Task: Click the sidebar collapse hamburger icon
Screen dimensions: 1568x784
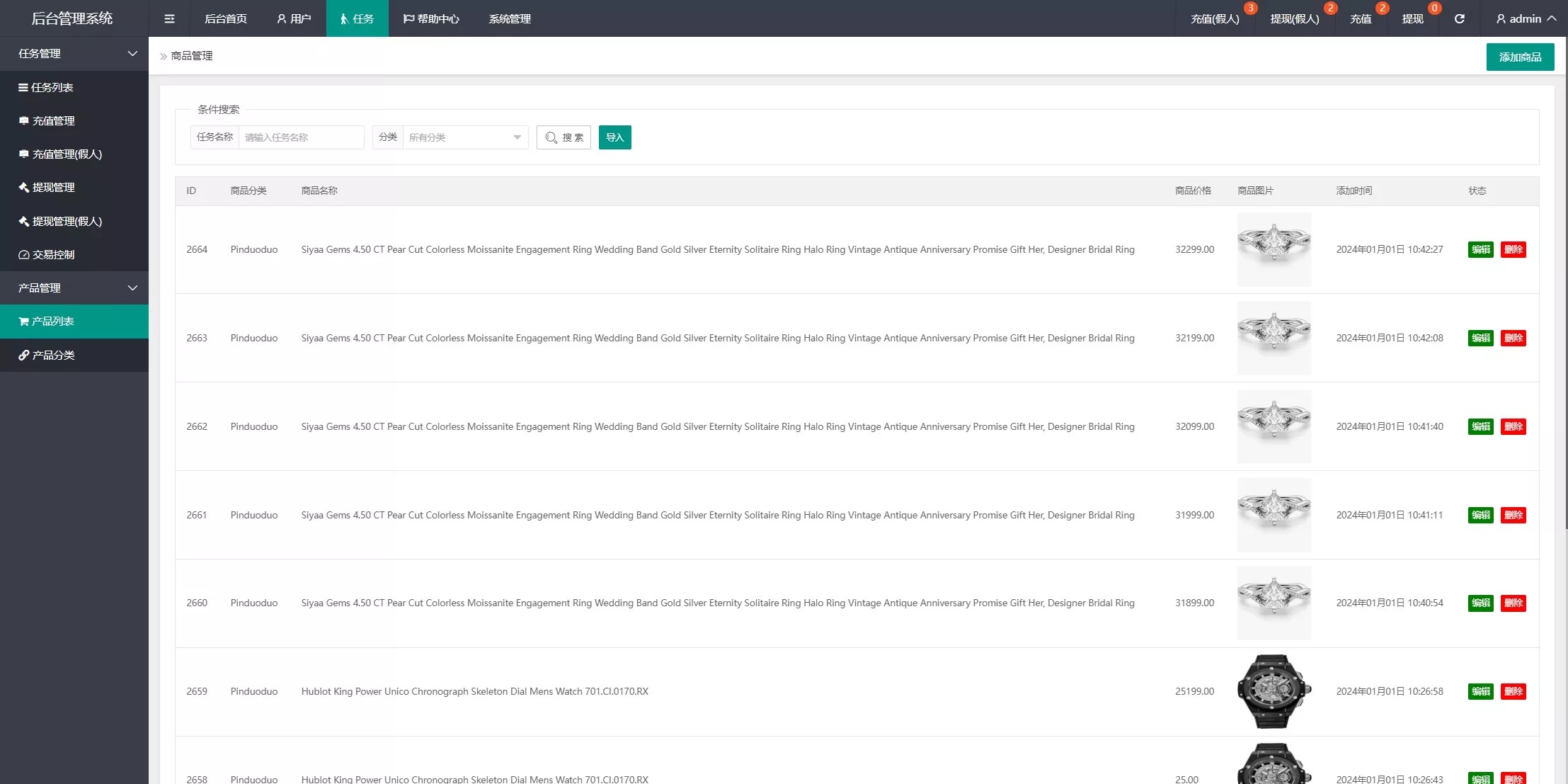Action: pos(169,19)
